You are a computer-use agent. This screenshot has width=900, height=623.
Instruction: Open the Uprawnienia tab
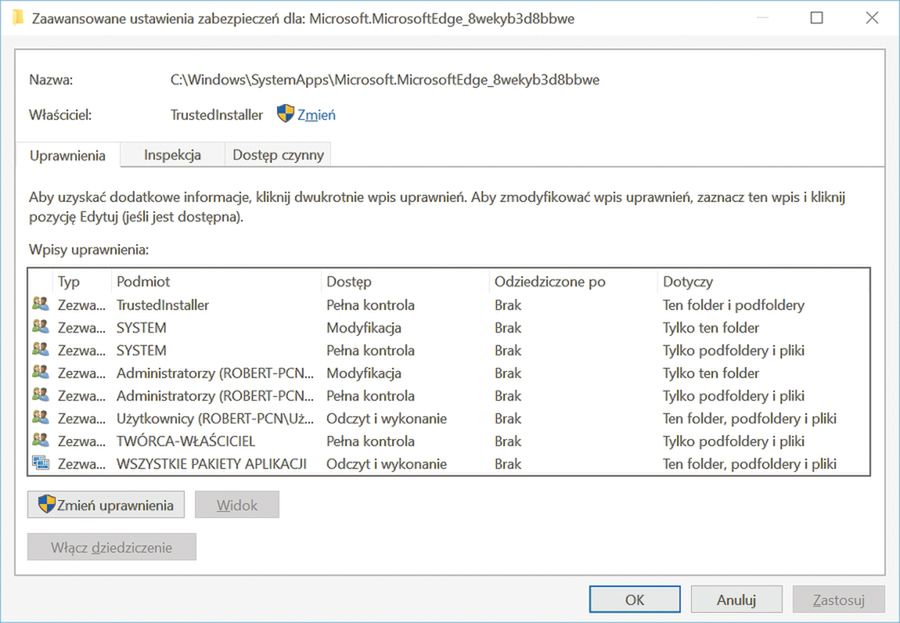point(68,156)
